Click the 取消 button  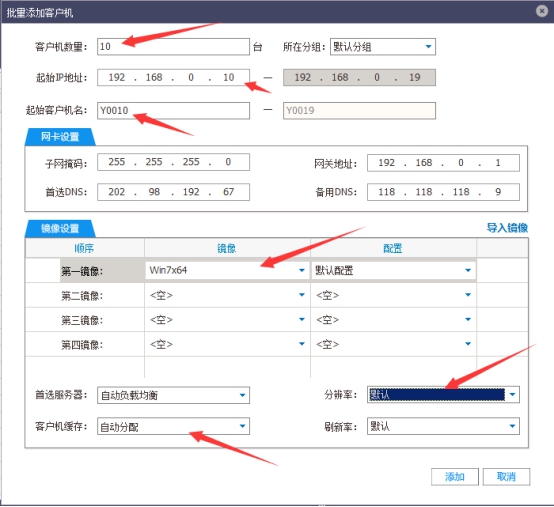coord(506,477)
